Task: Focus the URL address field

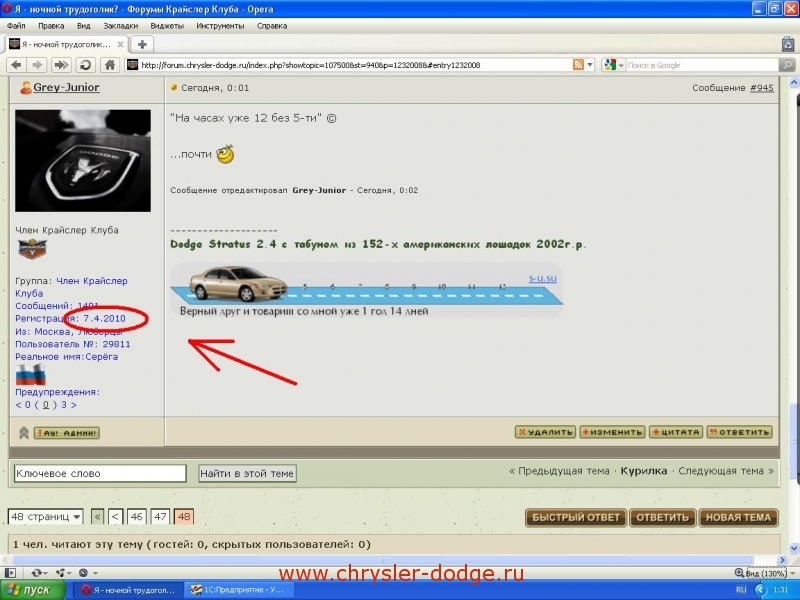Action: pyautogui.click(x=355, y=65)
